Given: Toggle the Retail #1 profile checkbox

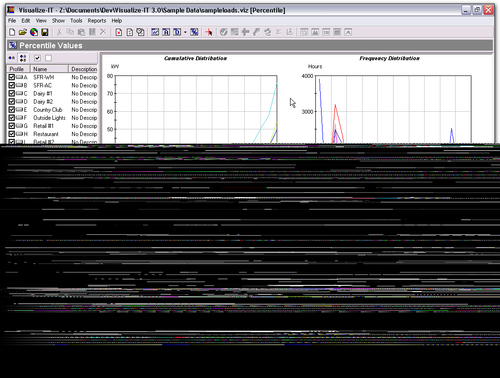Looking at the screenshot, I should click(12, 126).
